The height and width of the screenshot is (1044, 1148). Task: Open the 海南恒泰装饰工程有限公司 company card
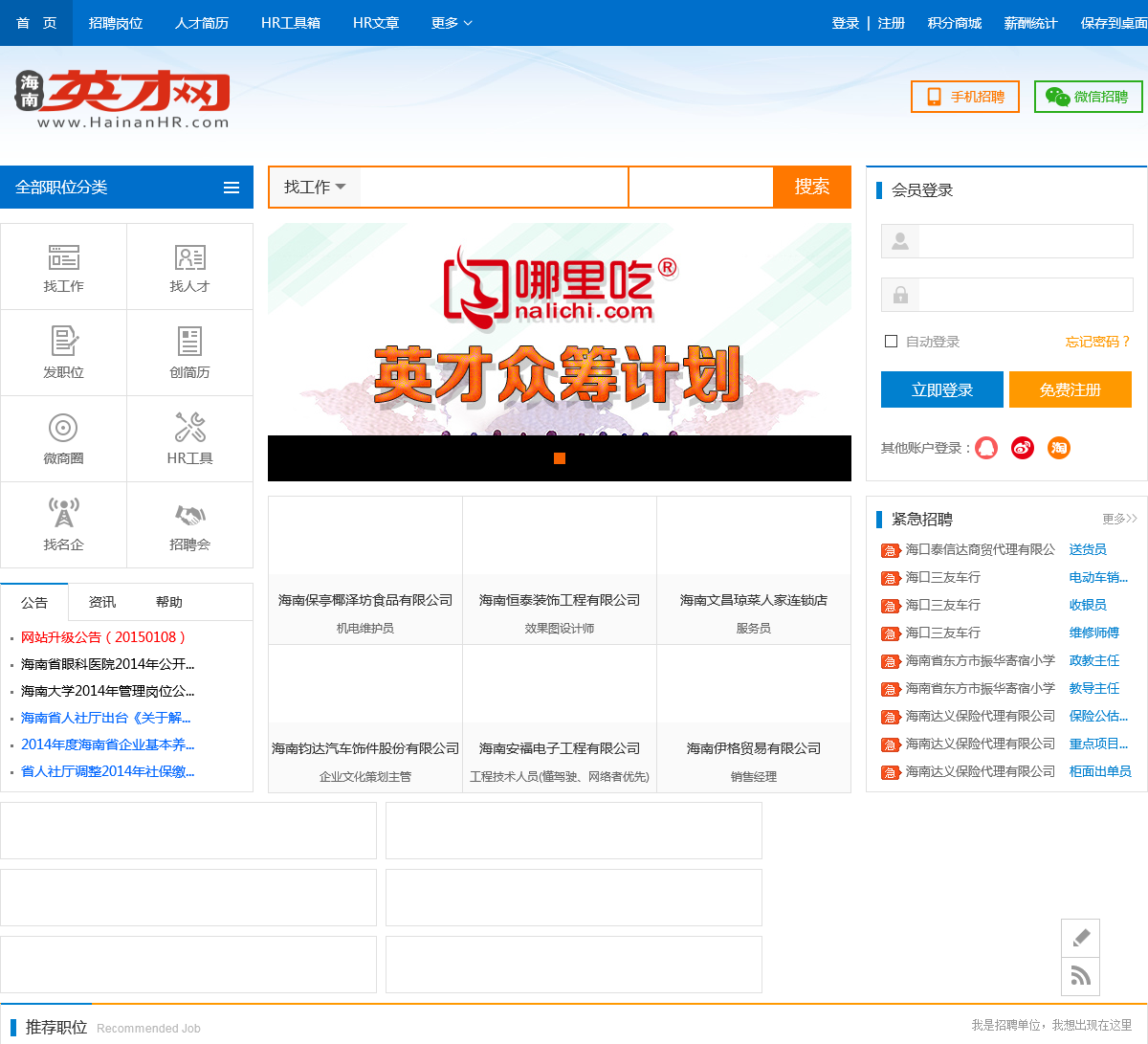pos(560,570)
